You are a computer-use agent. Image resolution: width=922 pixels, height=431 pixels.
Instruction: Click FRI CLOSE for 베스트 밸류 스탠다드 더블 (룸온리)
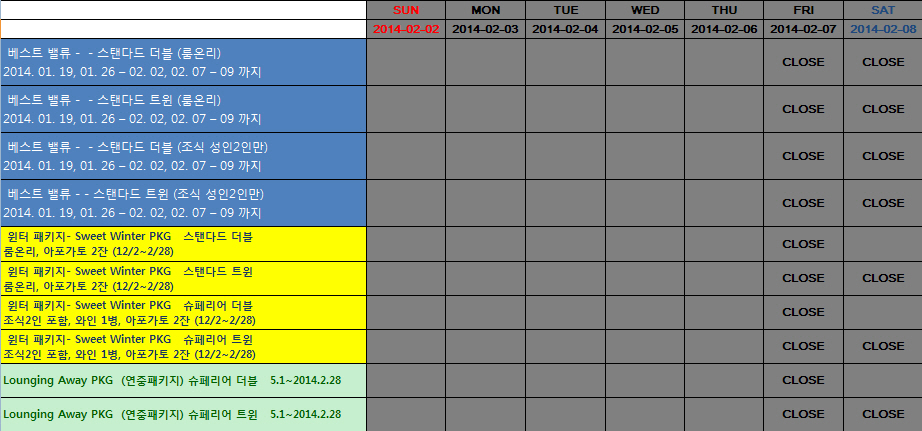(803, 62)
